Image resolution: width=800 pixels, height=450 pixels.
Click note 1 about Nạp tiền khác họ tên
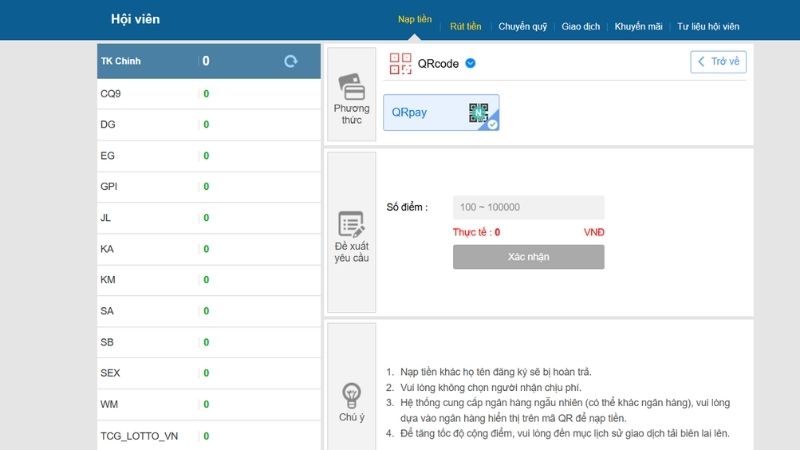coord(495,372)
